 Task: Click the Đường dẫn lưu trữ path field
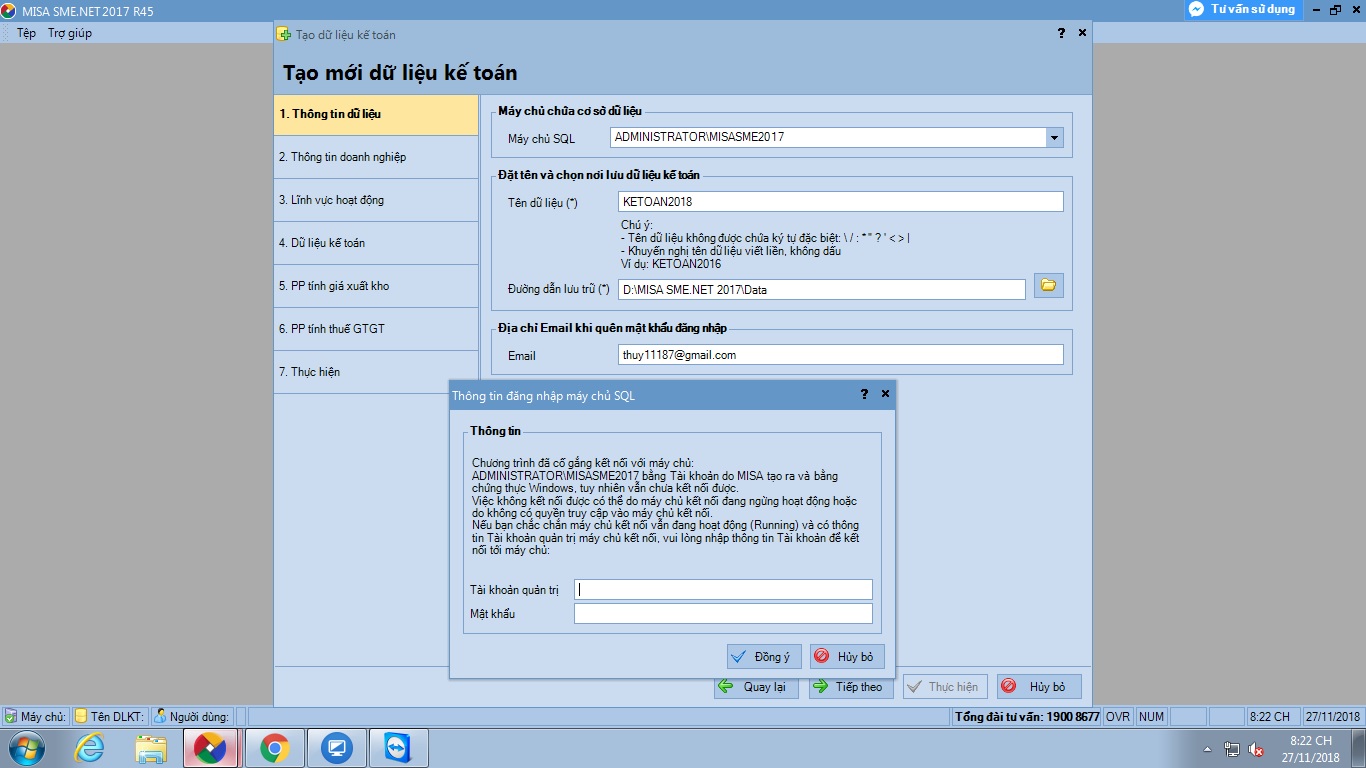point(822,290)
